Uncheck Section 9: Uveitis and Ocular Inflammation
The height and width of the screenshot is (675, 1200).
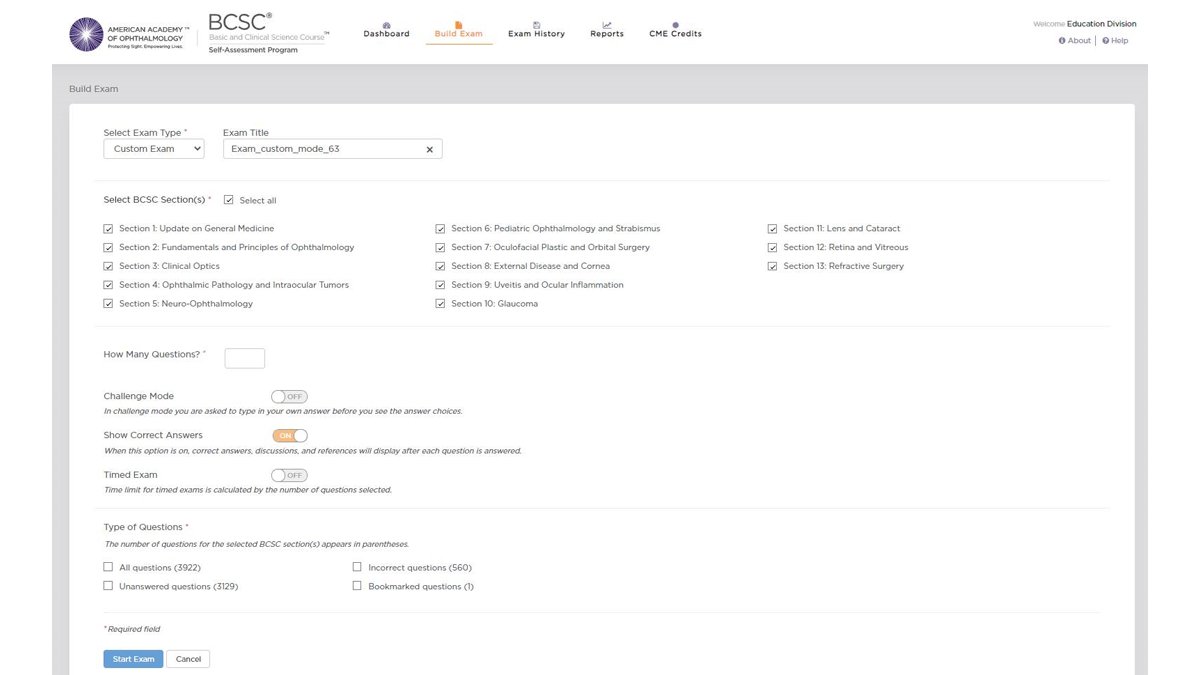coord(440,285)
